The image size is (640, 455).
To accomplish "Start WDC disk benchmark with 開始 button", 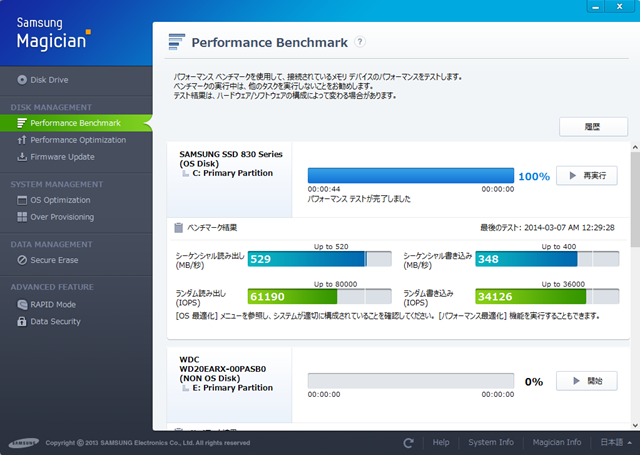I will click(x=587, y=381).
